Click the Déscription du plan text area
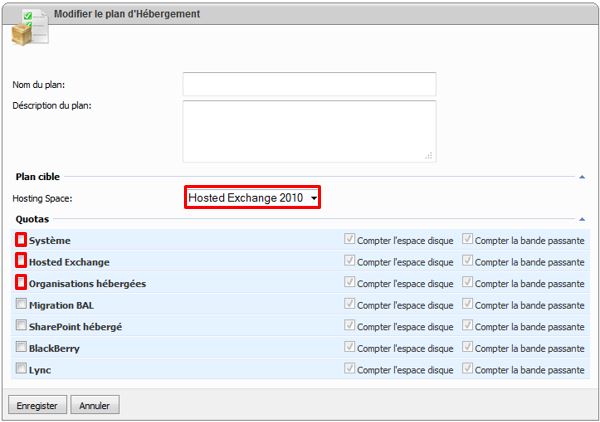Screen dimensions: 600x422 (x=309, y=130)
